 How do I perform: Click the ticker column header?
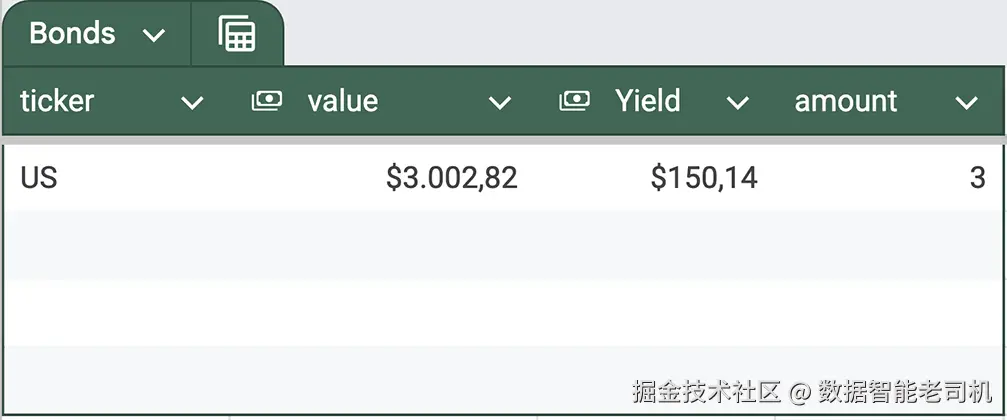(57, 101)
